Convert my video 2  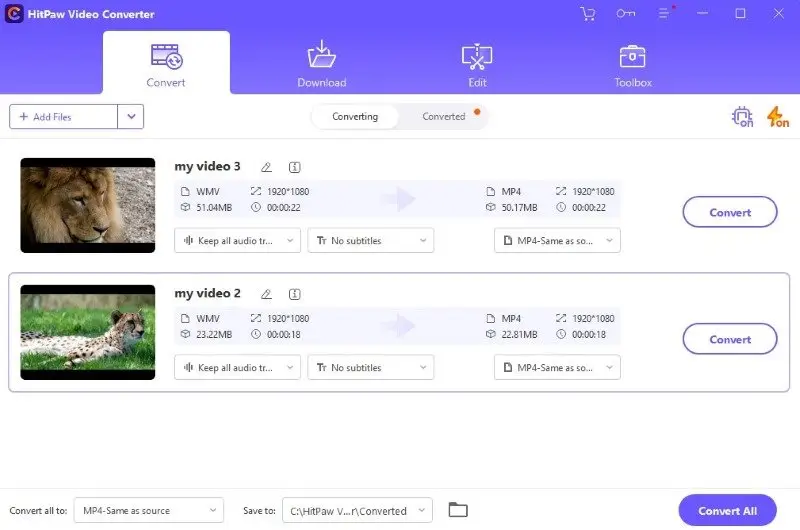pos(730,339)
